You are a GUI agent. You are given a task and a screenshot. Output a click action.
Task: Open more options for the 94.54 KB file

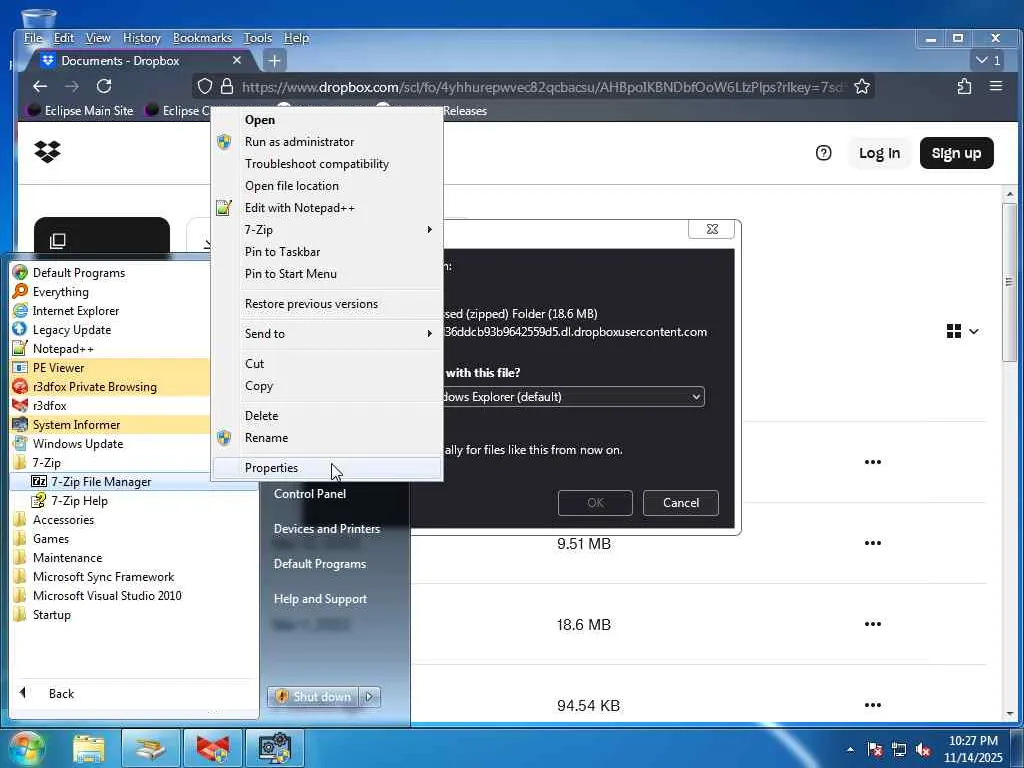pyautogui.click(x=872, y=705)
